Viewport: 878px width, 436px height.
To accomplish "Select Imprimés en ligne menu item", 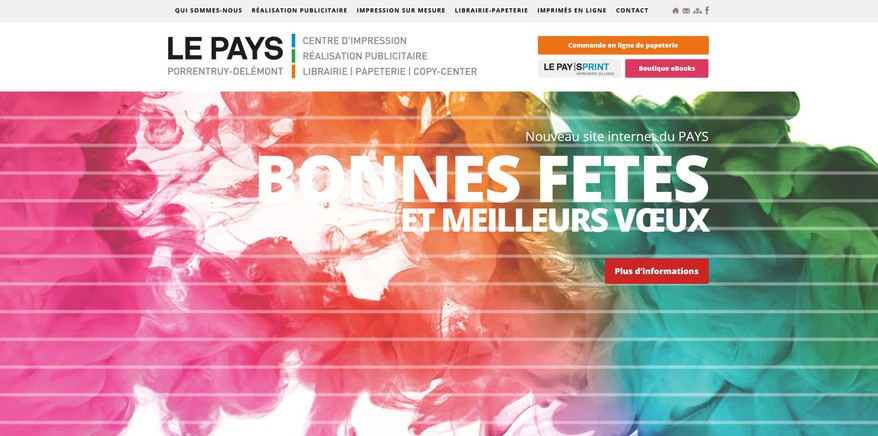I will pos(572,11).
